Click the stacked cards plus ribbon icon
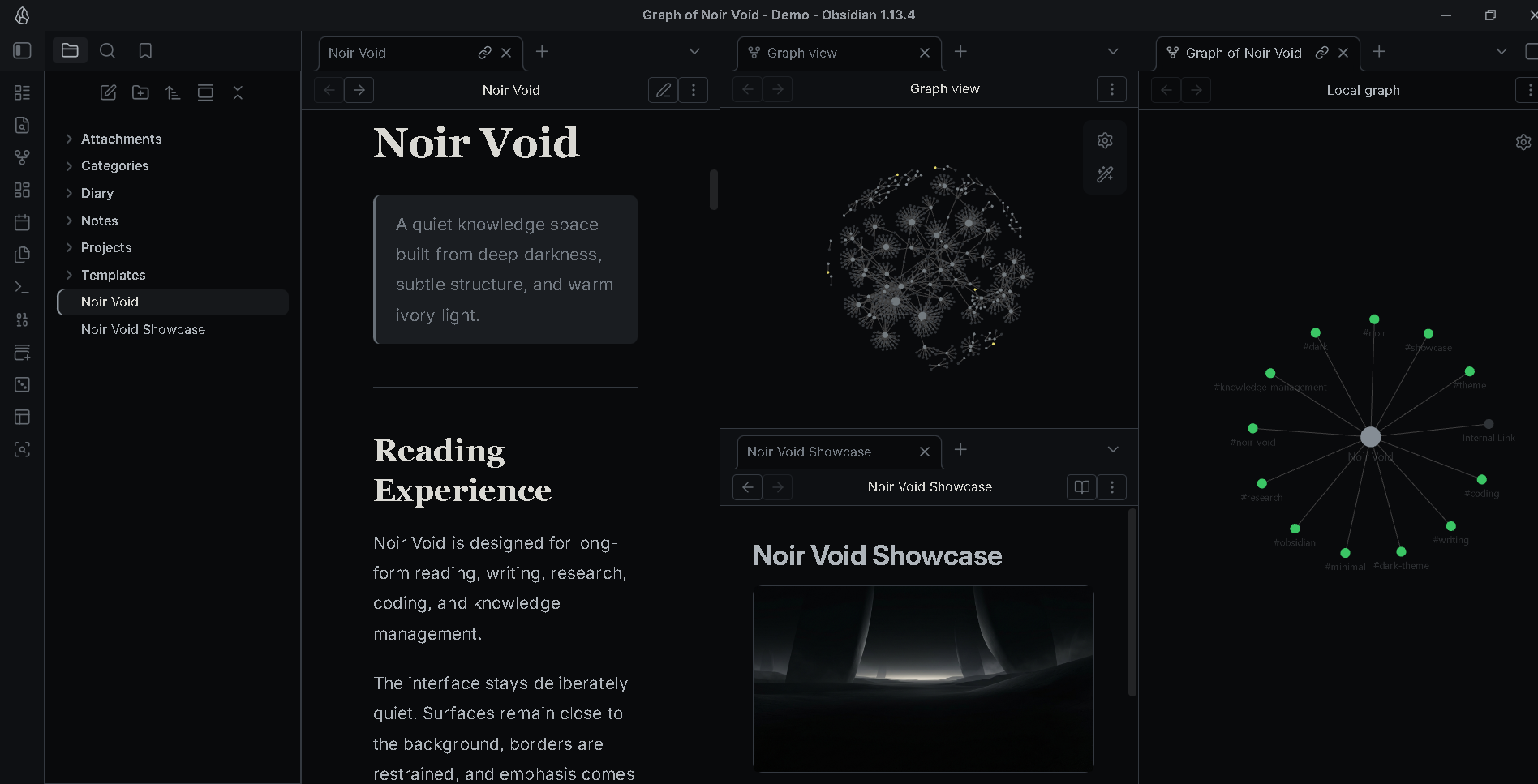1538x784 pixels. 22,352
